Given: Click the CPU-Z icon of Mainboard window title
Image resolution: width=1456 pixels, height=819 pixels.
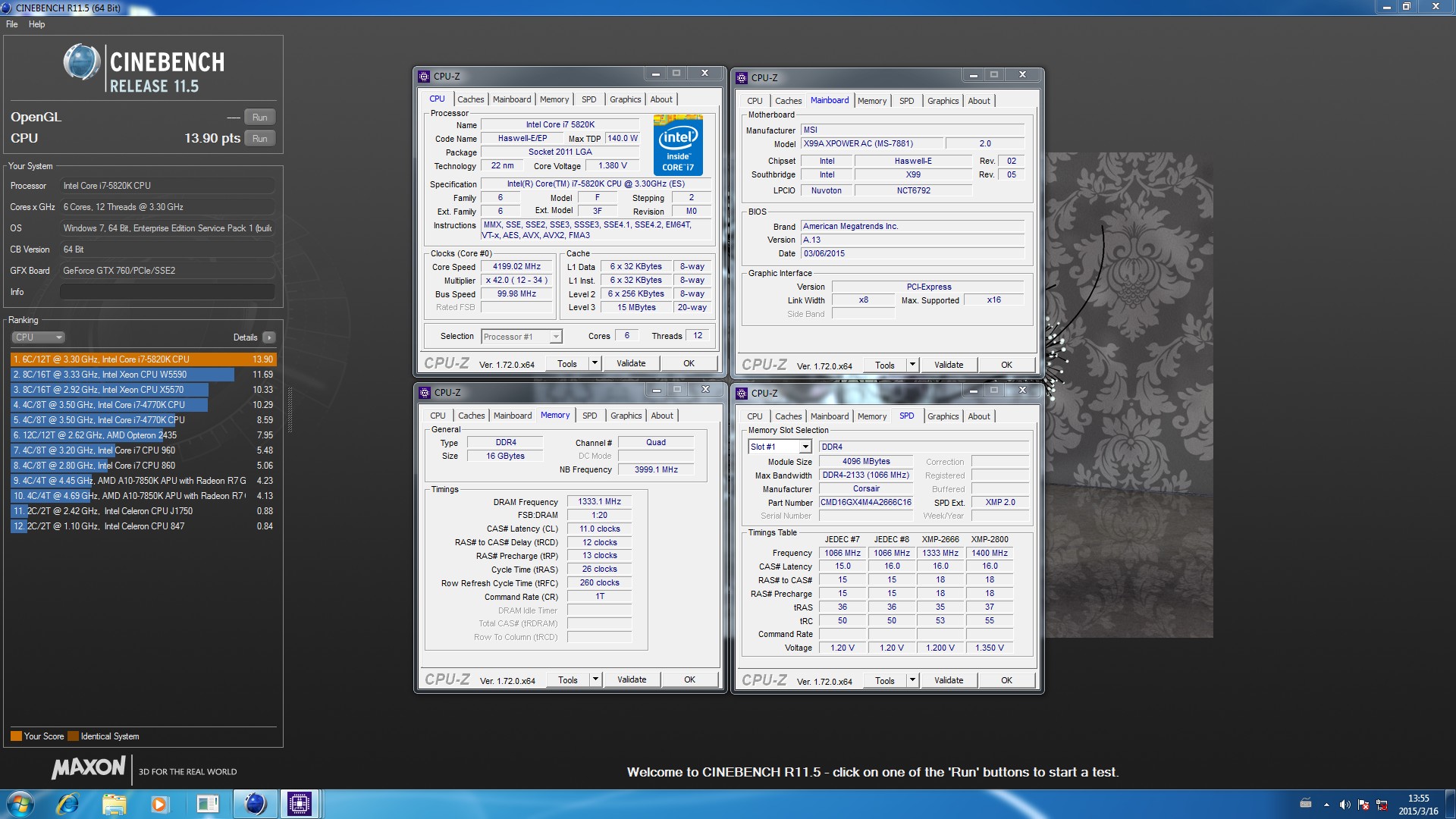Looking at the screenshot, I should click(x=742, y=77).
